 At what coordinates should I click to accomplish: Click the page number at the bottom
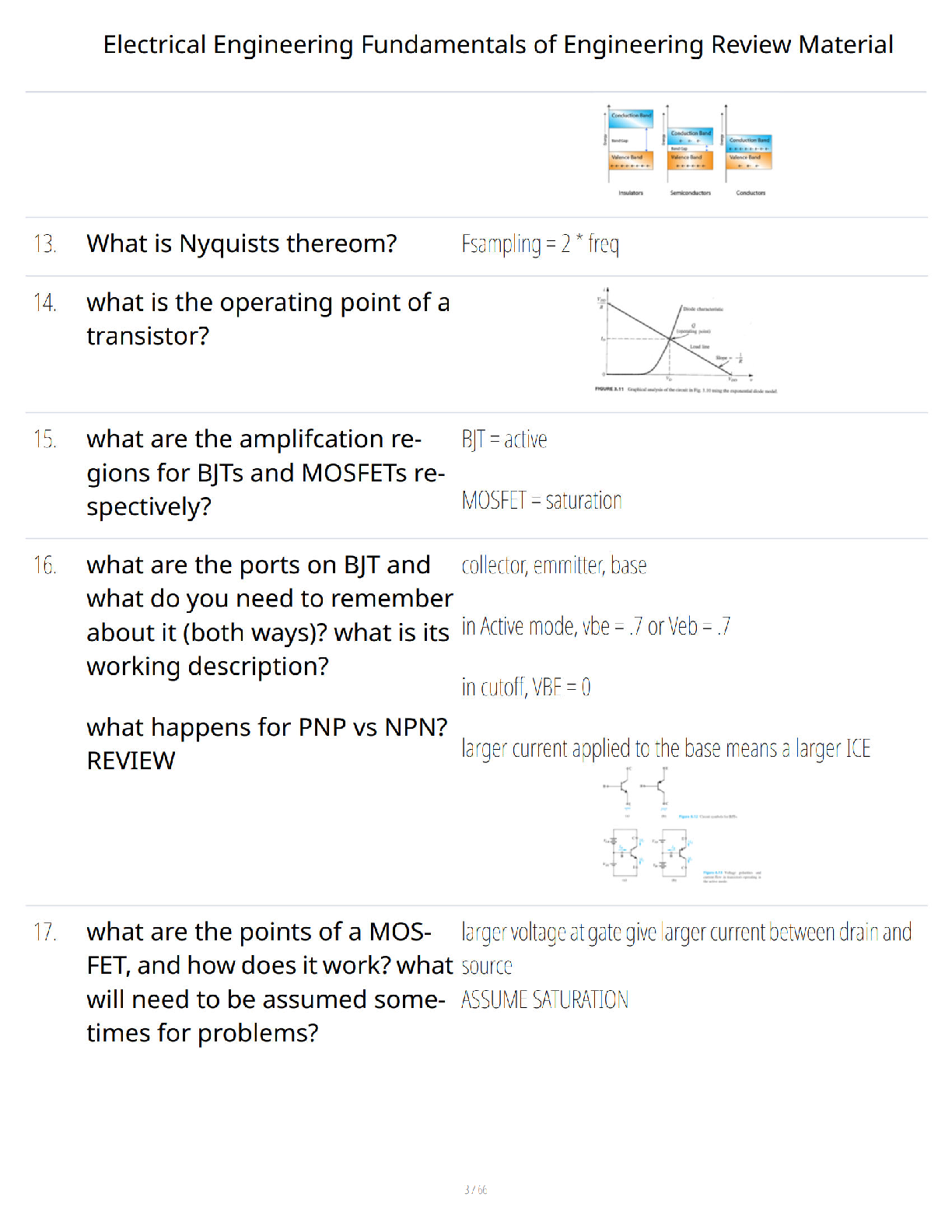(x=475, y=1190)
